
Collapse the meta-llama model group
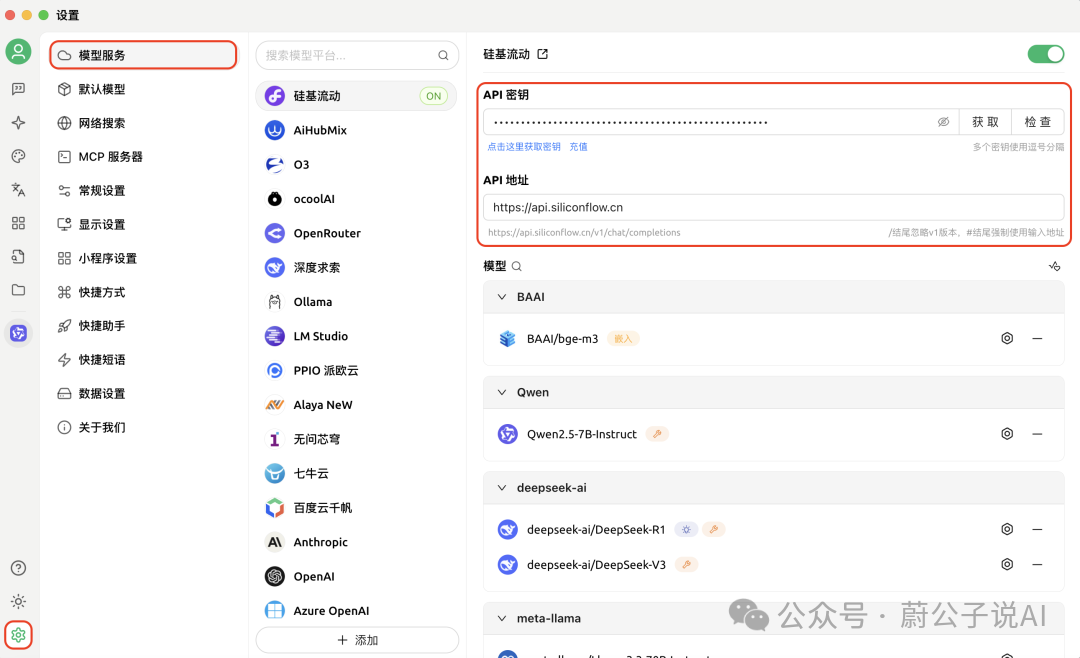coord(502,618)
